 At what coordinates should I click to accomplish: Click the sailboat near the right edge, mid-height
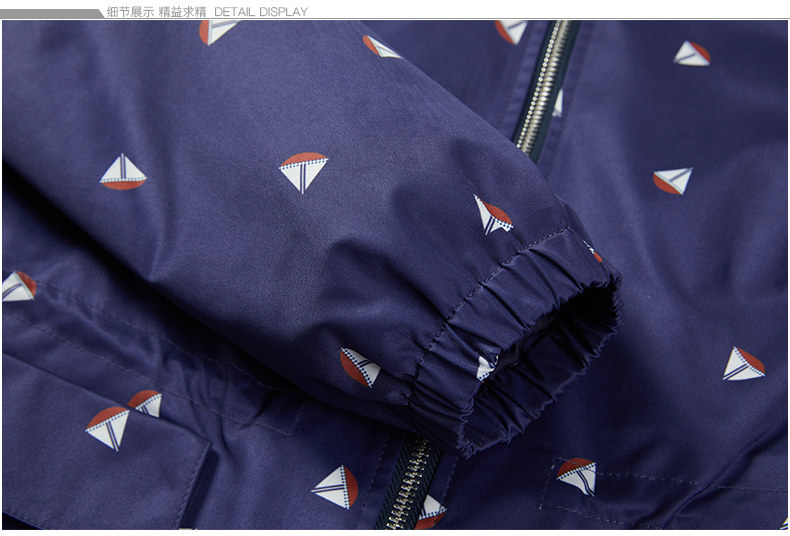[743, 363]
